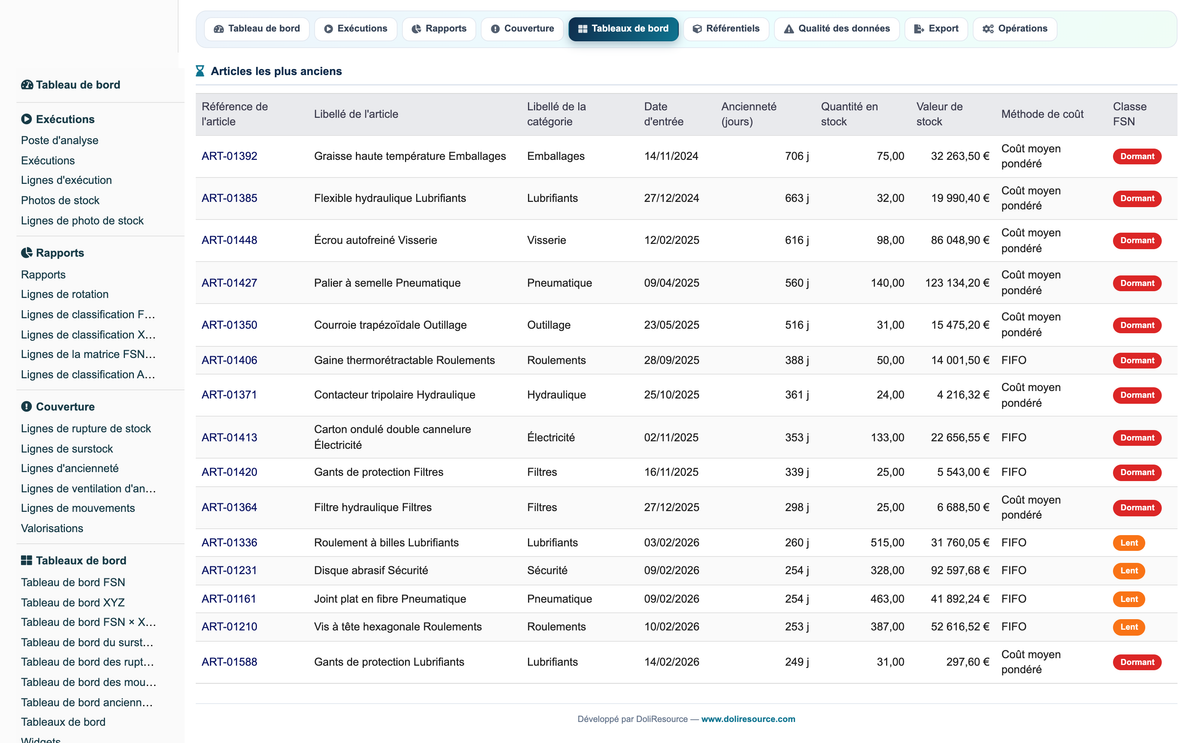Open Photos de stock in the sidebar
Image resolution: width=1200 pixels, height=743 pixels.
pyautogui.click(x=60, y=201)
